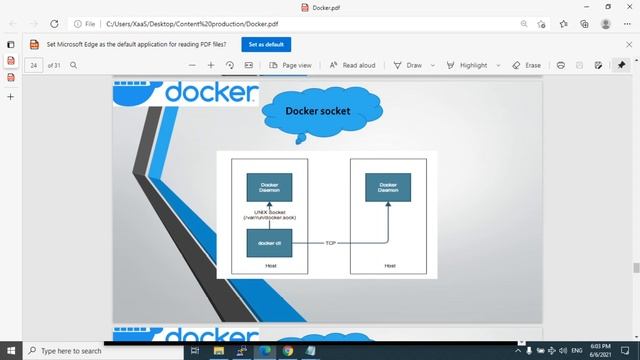Viewport: 640px width, 360px height.
Task: Click the browser forward arrow
Action: point(33,24)
